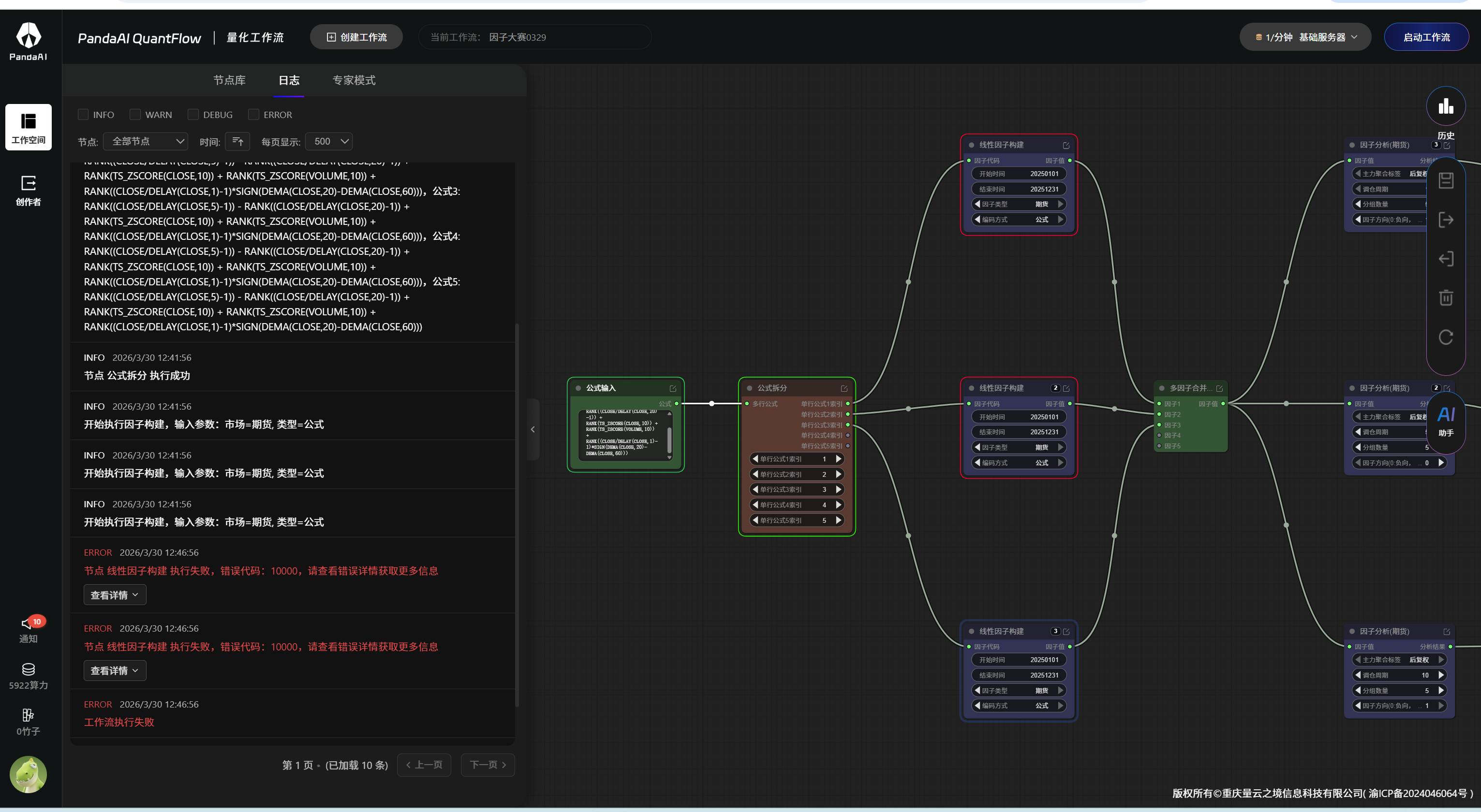Click the 创建工作流 button

356,37
